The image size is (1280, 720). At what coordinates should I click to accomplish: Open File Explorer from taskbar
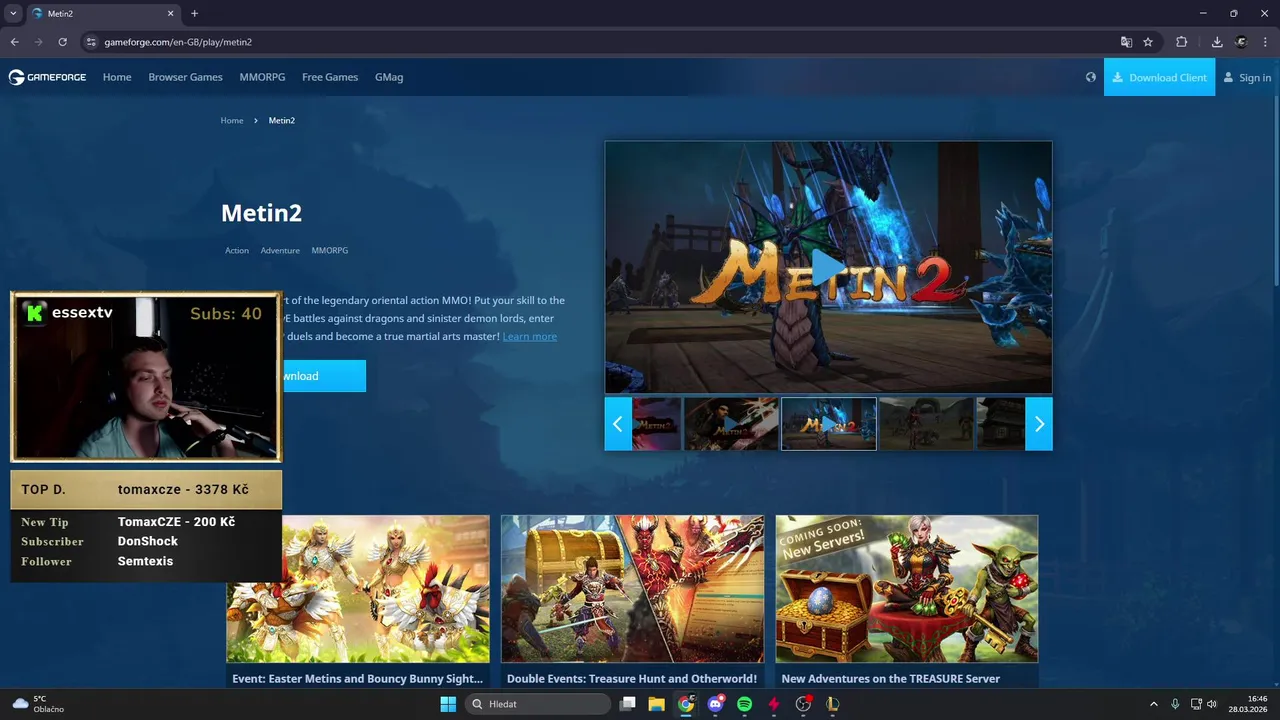click(657, 704)
